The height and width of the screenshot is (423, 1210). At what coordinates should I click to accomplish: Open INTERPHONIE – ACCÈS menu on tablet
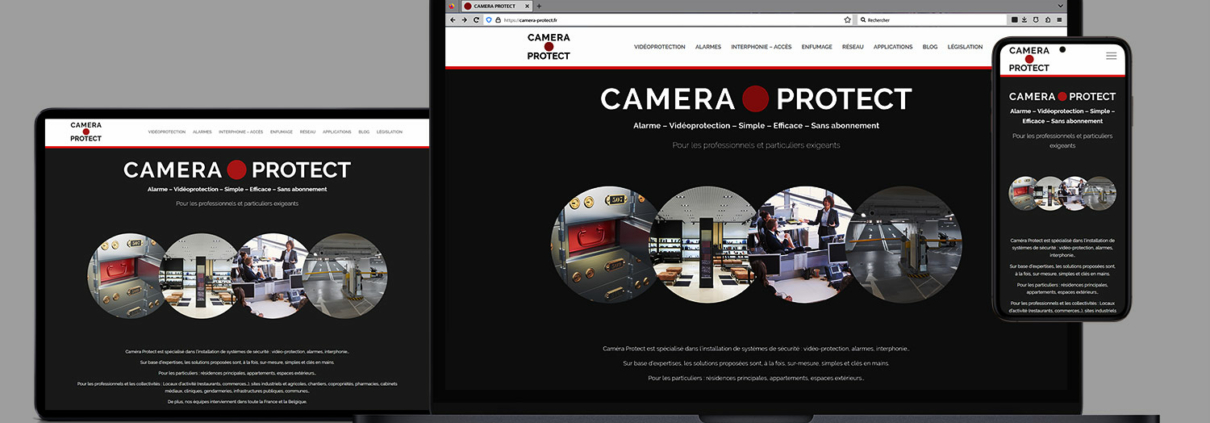pos(241,132)
